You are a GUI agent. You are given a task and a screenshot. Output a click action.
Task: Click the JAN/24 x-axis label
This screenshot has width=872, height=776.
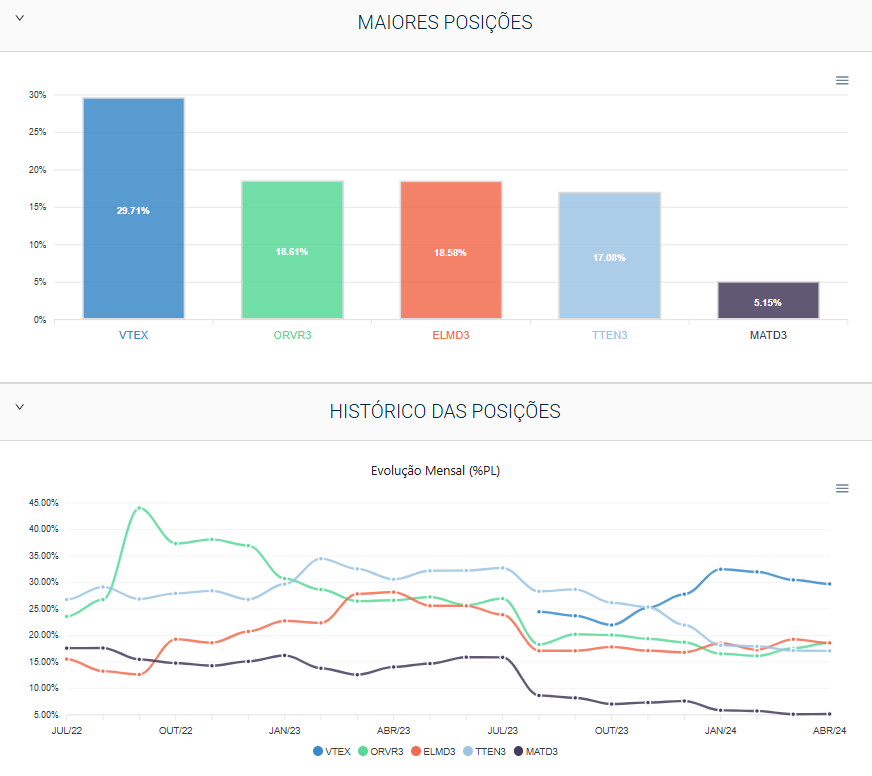(721, 731)
